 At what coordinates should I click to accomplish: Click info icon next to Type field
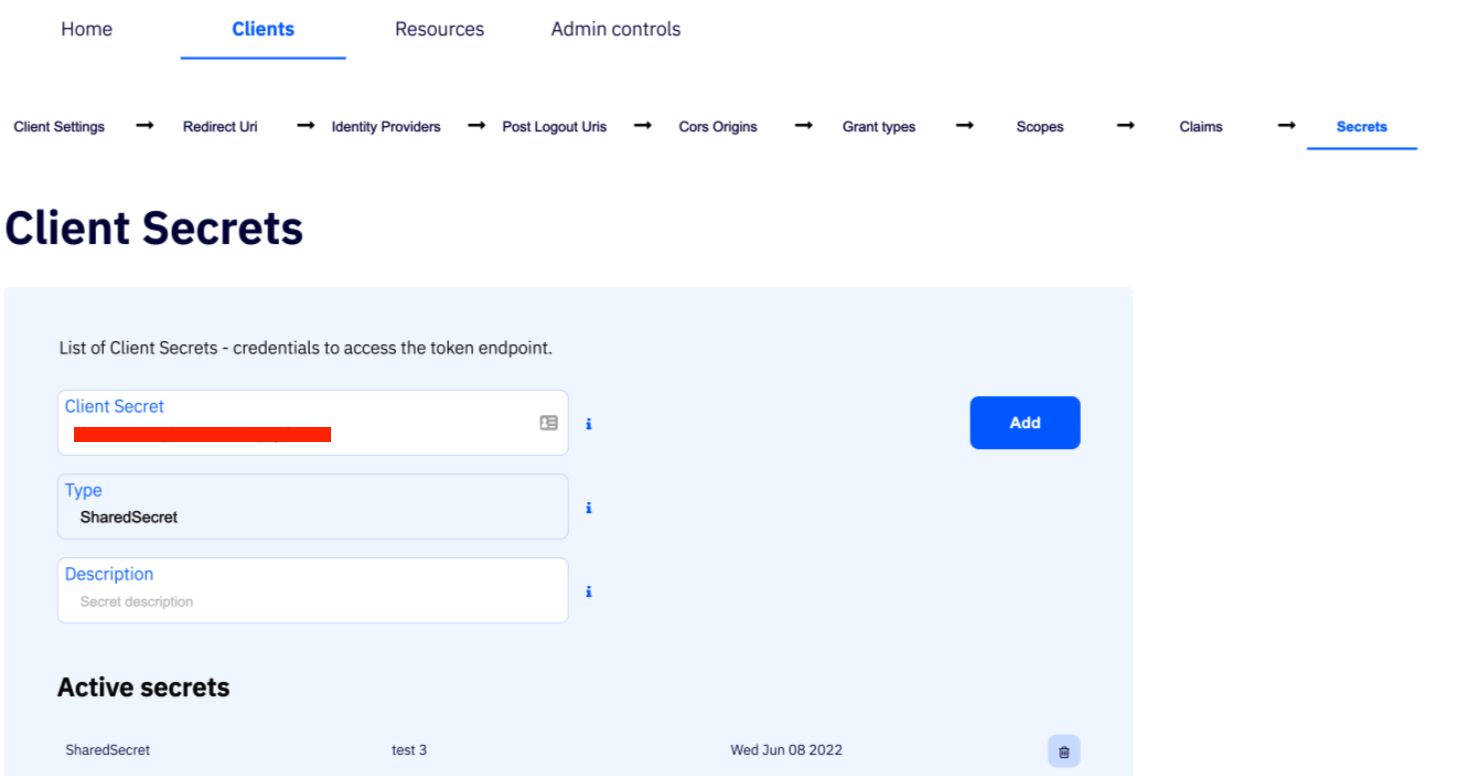pos(588,508)
